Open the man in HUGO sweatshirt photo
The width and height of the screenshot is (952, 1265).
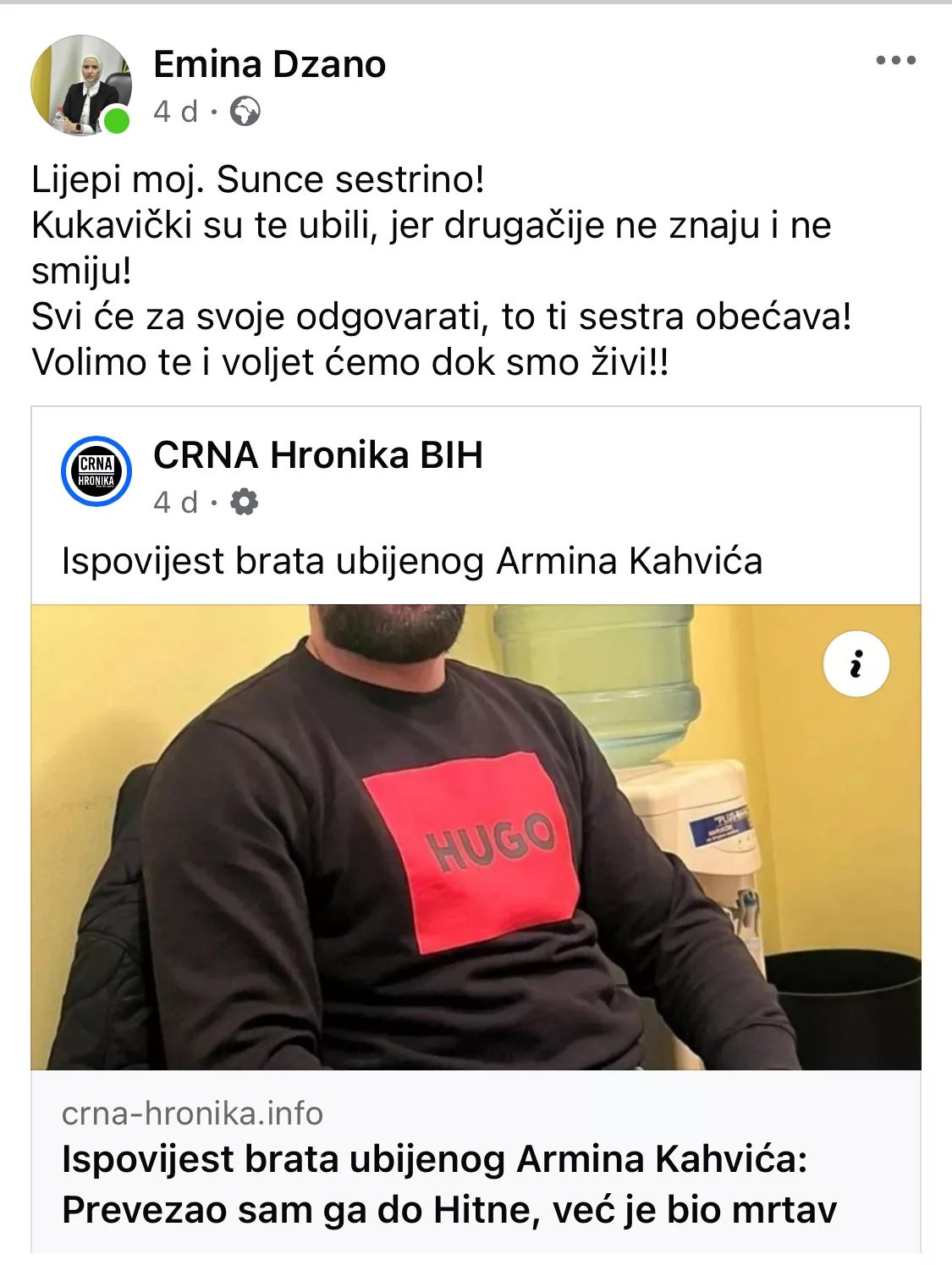point(476,837)
